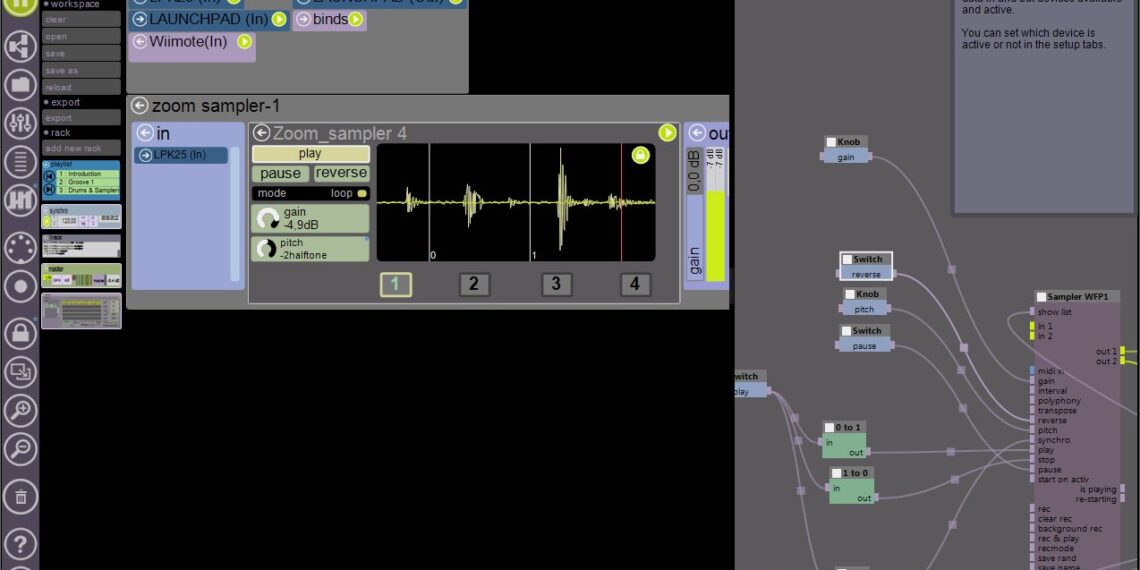The width and height of the screenshot is (1140, 570).
Task: Click the zoom out magnifier icon
Action: [20, 449]
